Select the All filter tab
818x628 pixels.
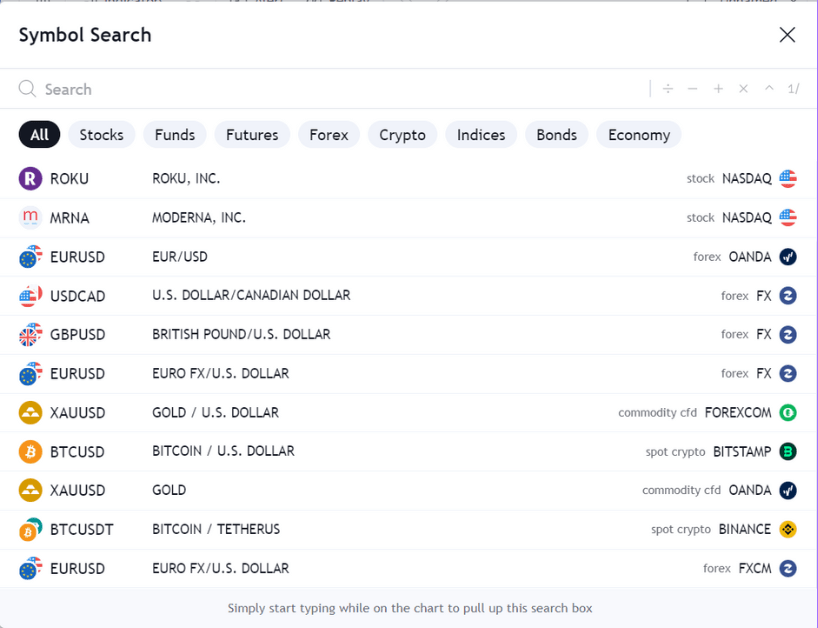[x=40, y=135]
